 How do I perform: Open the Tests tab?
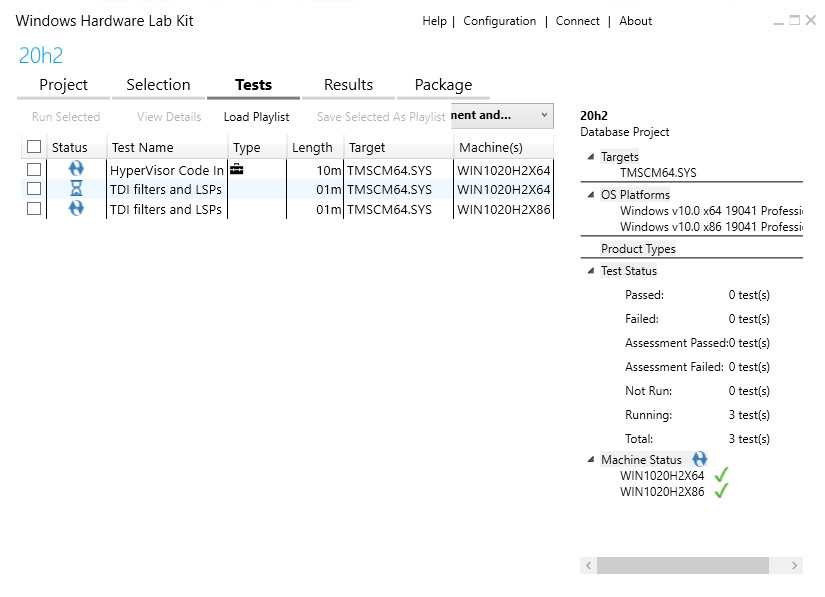pos(254,85)
